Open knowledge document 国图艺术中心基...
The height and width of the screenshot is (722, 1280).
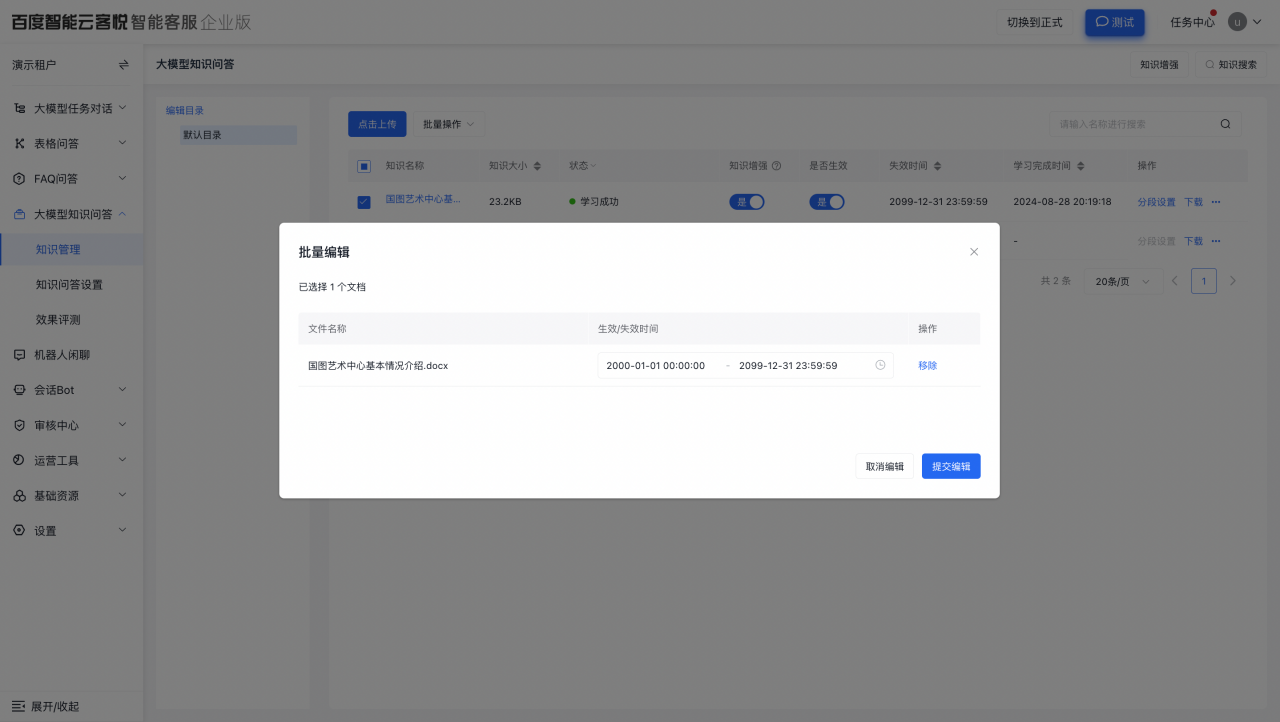click(x=424, y=201)
